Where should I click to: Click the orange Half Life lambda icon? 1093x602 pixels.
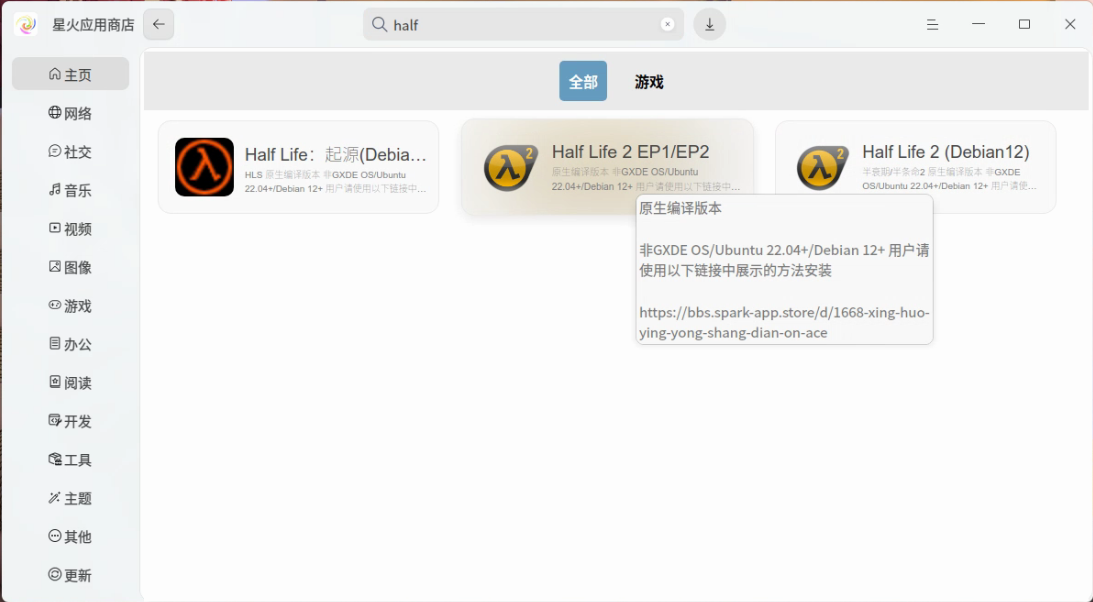204,167
